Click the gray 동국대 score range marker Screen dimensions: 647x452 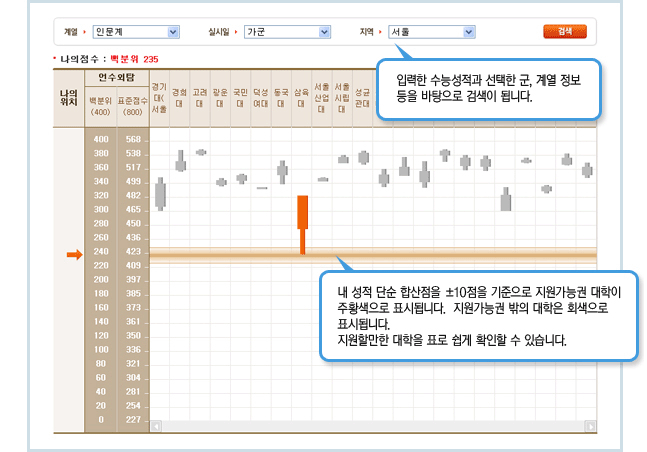(282, 171)
